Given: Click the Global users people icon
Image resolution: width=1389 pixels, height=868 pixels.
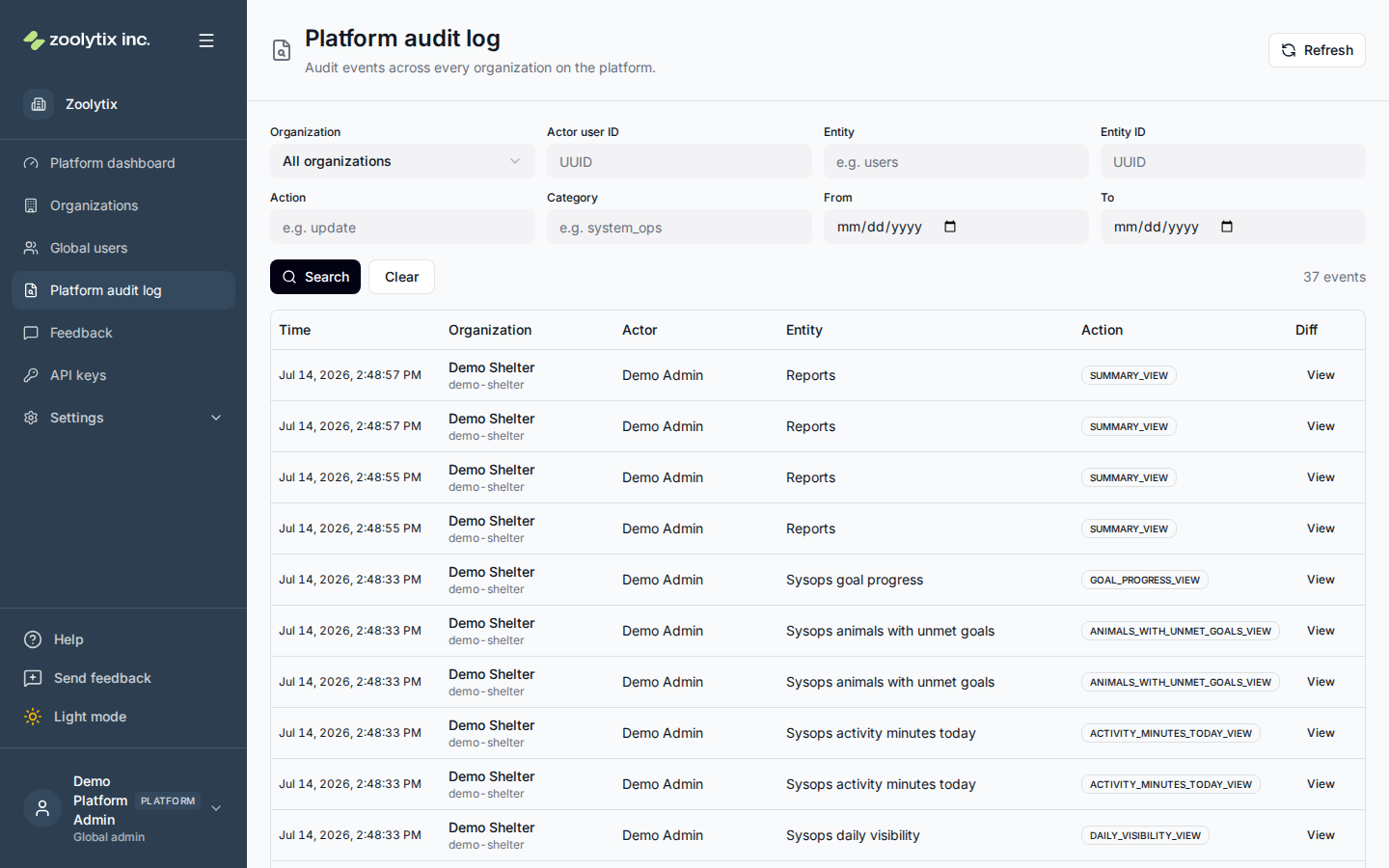Looking at the screenshot, I should tap(31, 248).
